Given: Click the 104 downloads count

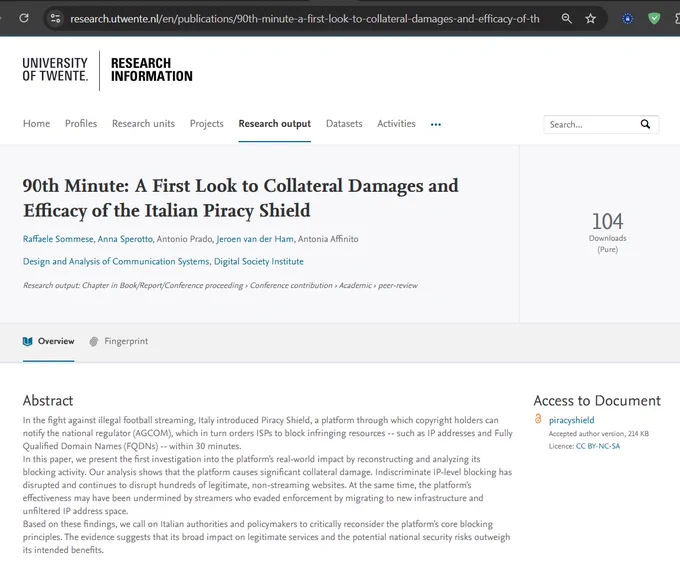Looking at the screenshot, I should (x=608, y=221).
